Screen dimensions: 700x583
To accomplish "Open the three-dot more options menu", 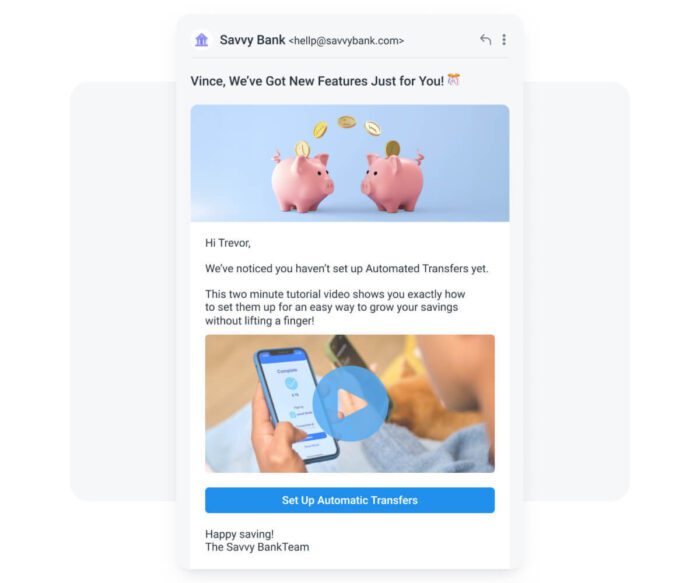I will point(504,40).
